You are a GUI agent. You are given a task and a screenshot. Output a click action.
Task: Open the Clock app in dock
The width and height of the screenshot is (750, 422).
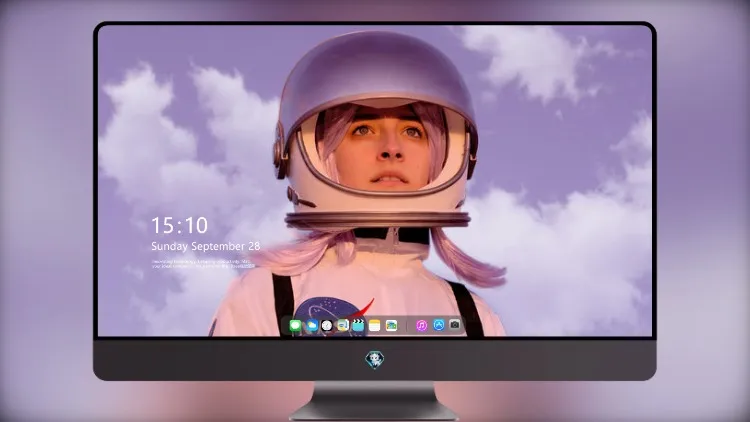[327, 326]
